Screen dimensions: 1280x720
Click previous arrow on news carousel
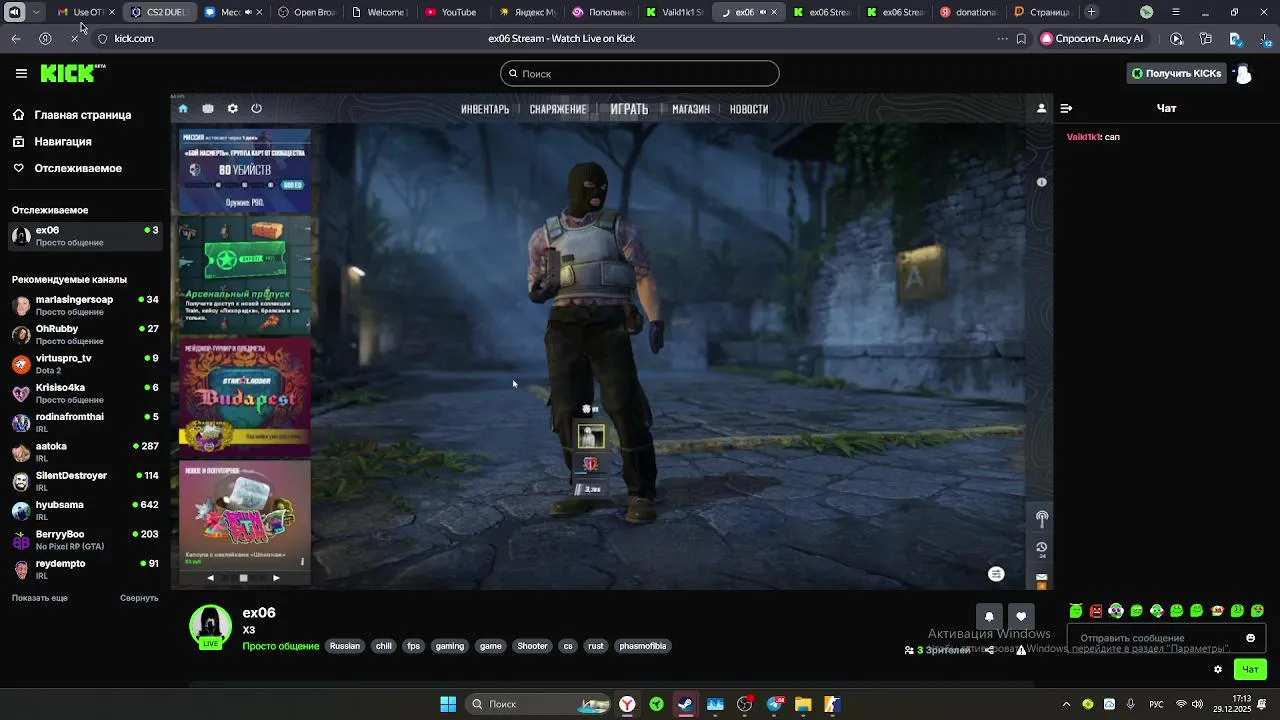click(x=210, y=577)
